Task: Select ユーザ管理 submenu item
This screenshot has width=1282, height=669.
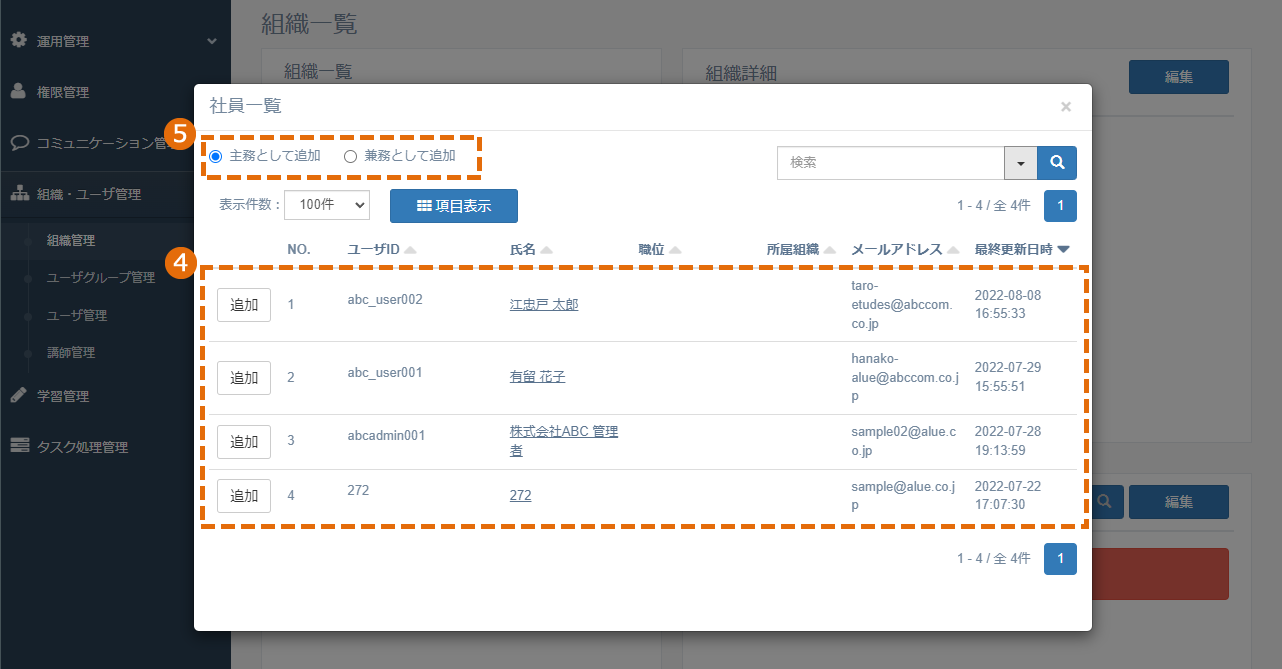Action: (x=77, y=315)
